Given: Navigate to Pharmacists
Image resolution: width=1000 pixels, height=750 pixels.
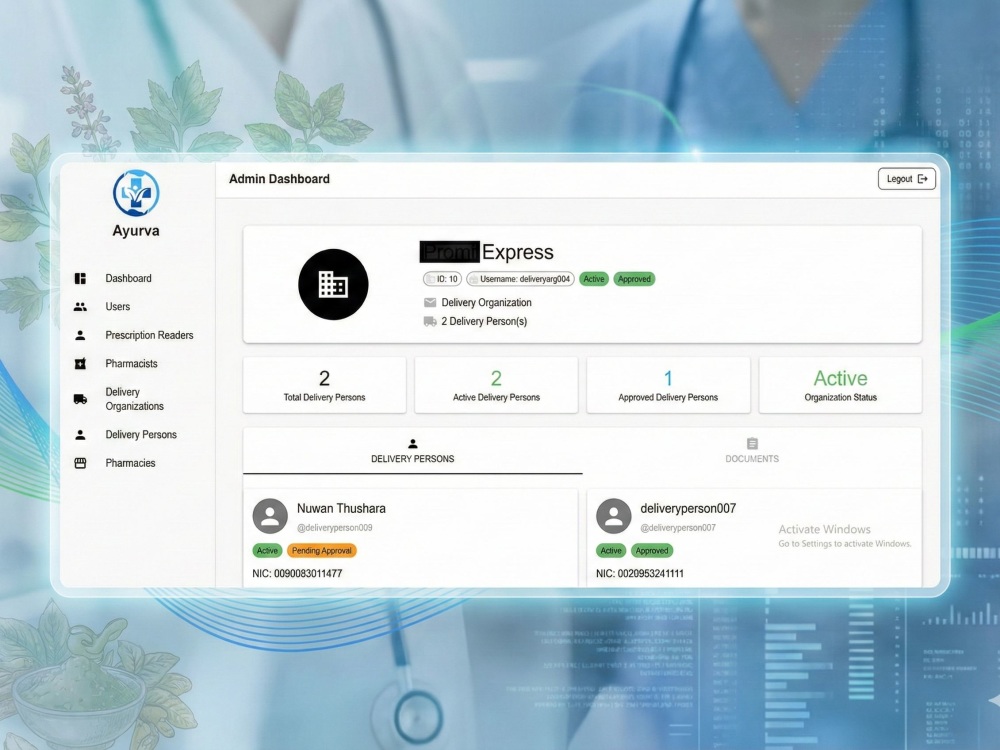Looking at the screenshot, I should (x=131, y=364).
